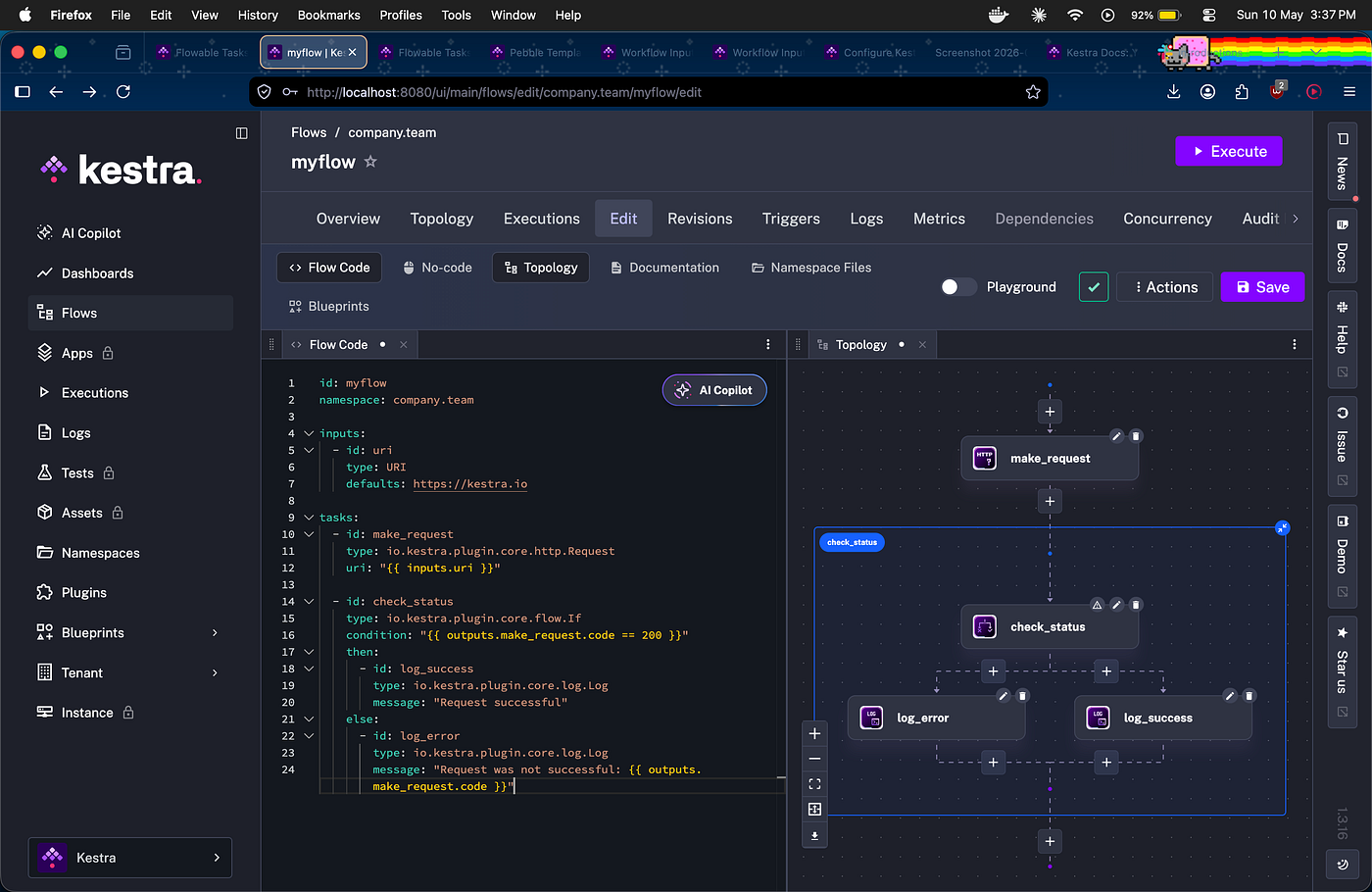Toggle the Playground switch
Image resolution: width=1372 pixels, height=892 pixels.
tap(958, 287)
